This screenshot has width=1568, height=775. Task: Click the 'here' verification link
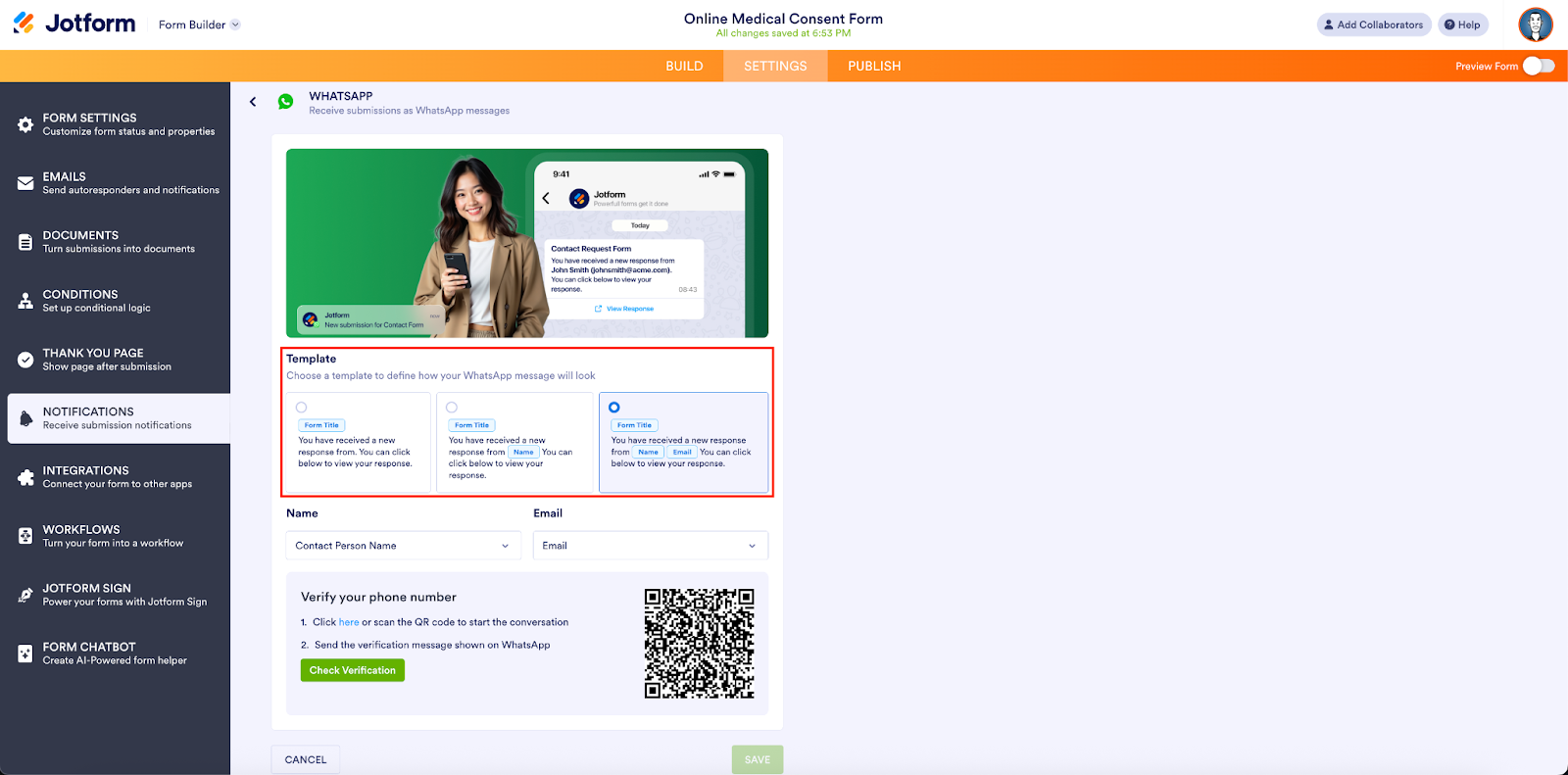349,622
